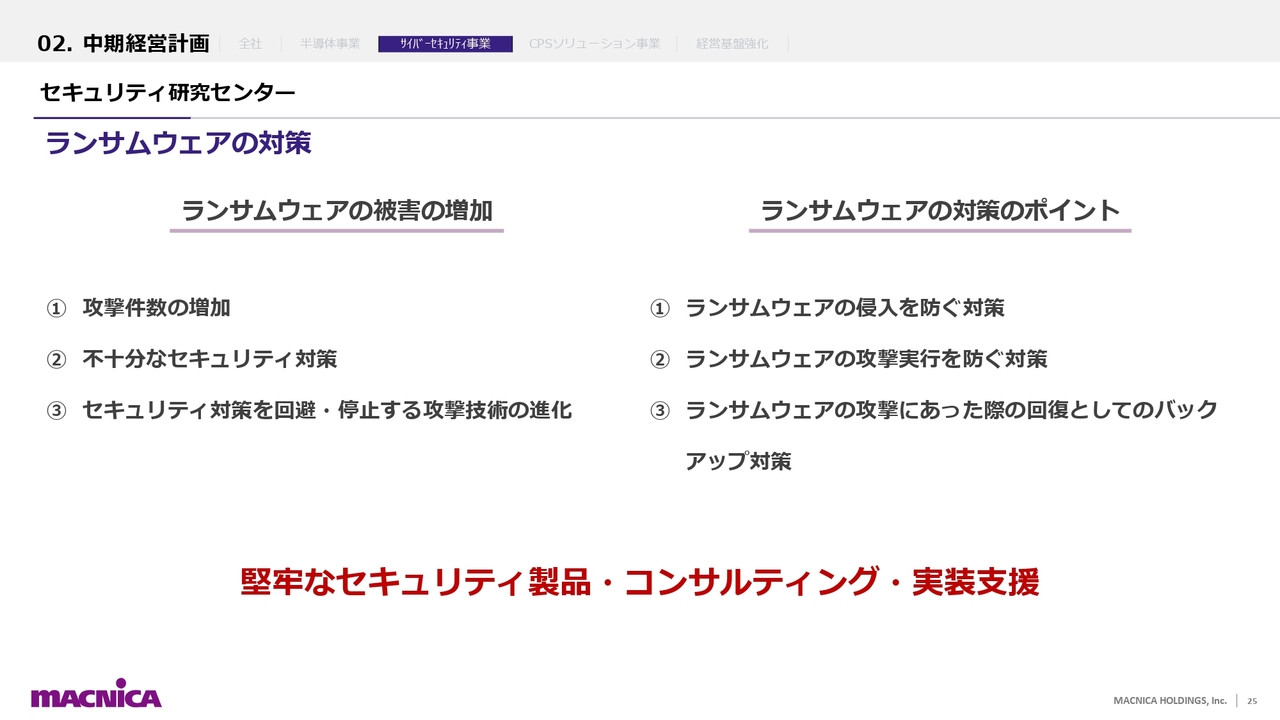Select the ランサムウェアの侵入を防ぐ対策 item
Viewport: 1280px width, 720px height.
[x=844, y=308]
